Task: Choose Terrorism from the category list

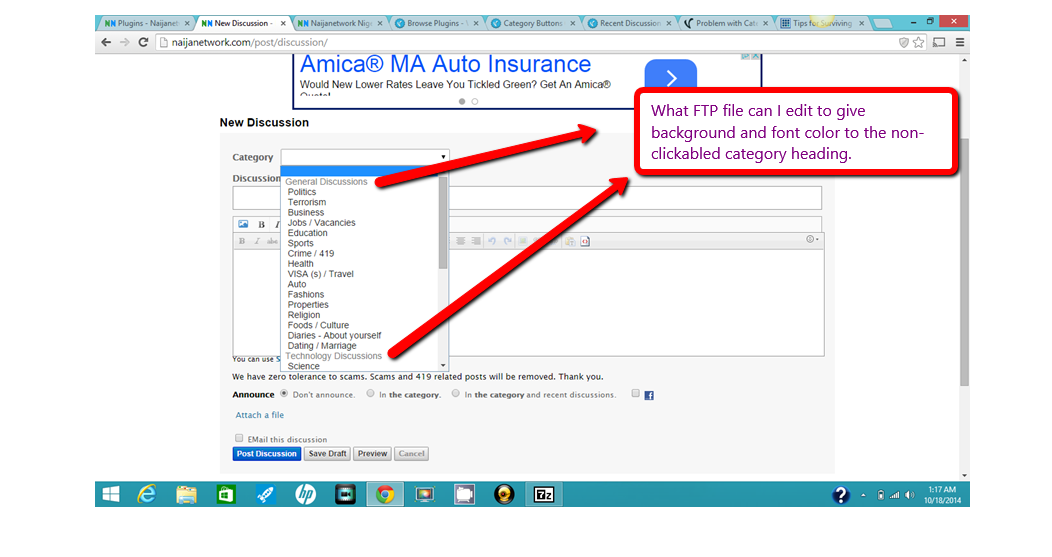Action: 307,202
